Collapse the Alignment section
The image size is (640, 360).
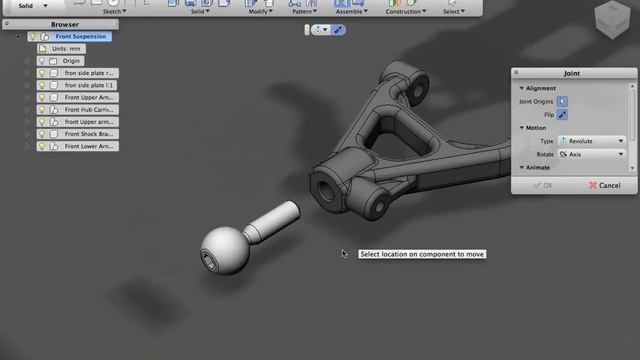(522, 88)
